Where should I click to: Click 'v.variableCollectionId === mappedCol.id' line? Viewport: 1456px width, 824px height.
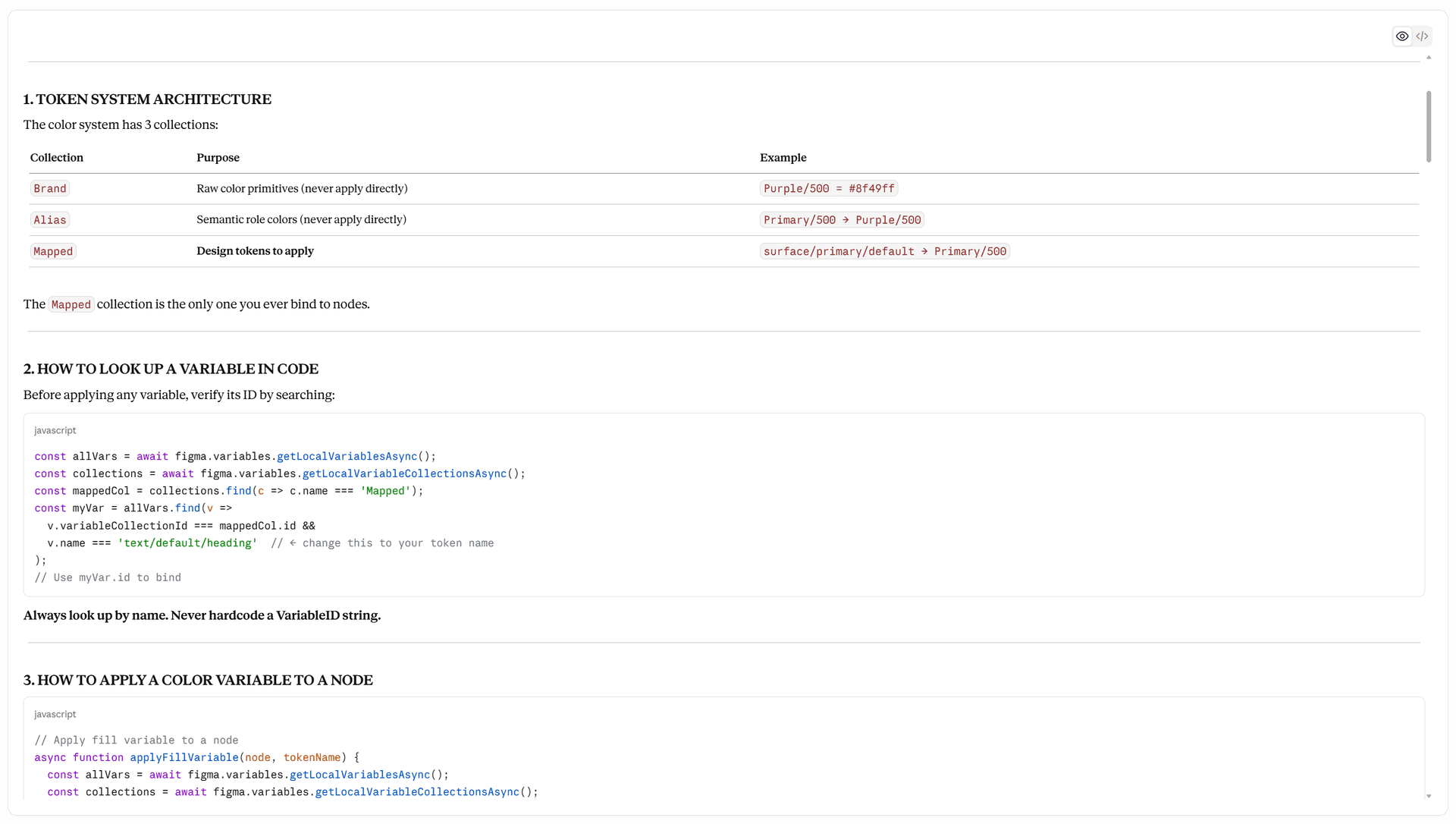(x=181, y=526)
